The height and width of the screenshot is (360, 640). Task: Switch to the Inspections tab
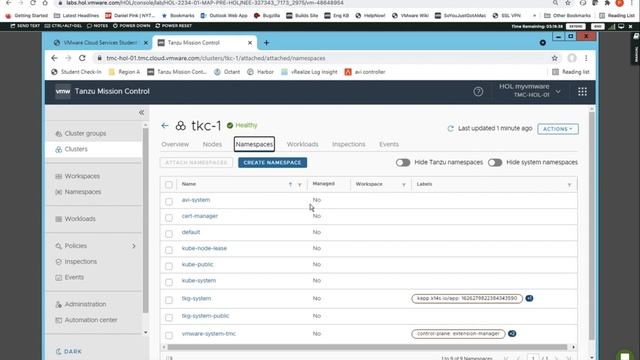coord(349,144)
